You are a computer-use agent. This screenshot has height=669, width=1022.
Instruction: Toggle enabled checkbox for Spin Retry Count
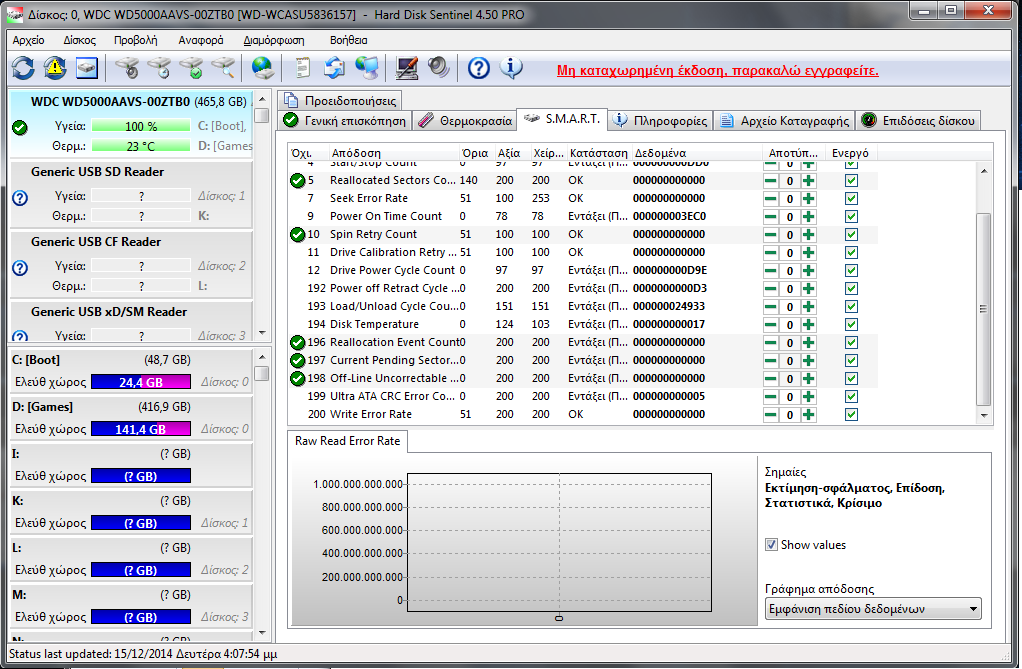(851, 235)
